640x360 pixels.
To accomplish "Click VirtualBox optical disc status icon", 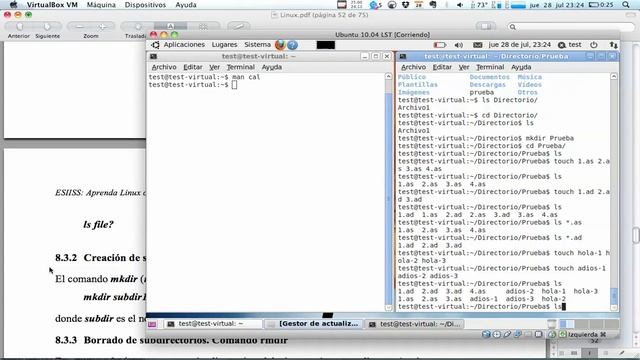I will pos(496,334).
